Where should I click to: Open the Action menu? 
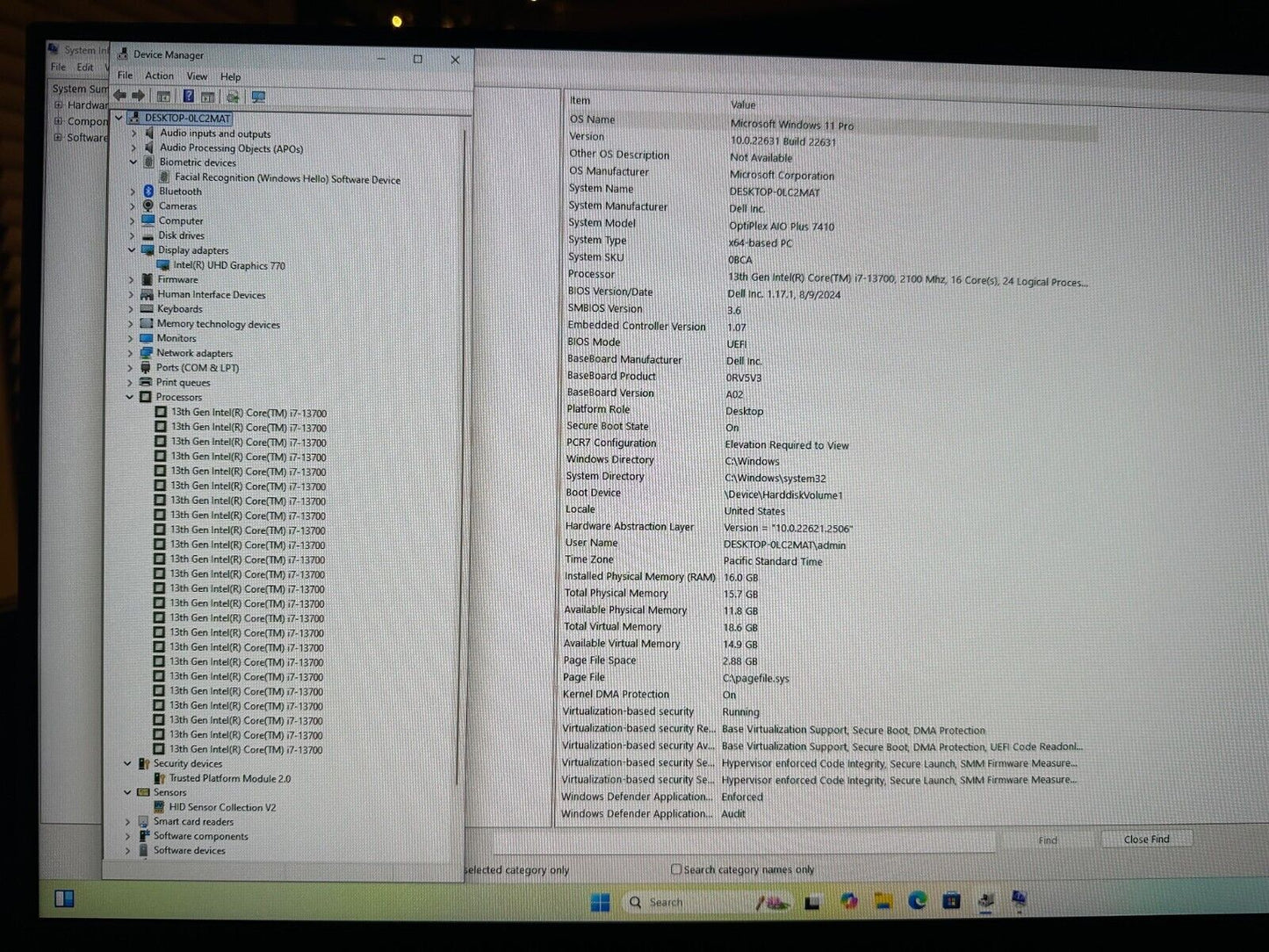[x=159, y=76]
